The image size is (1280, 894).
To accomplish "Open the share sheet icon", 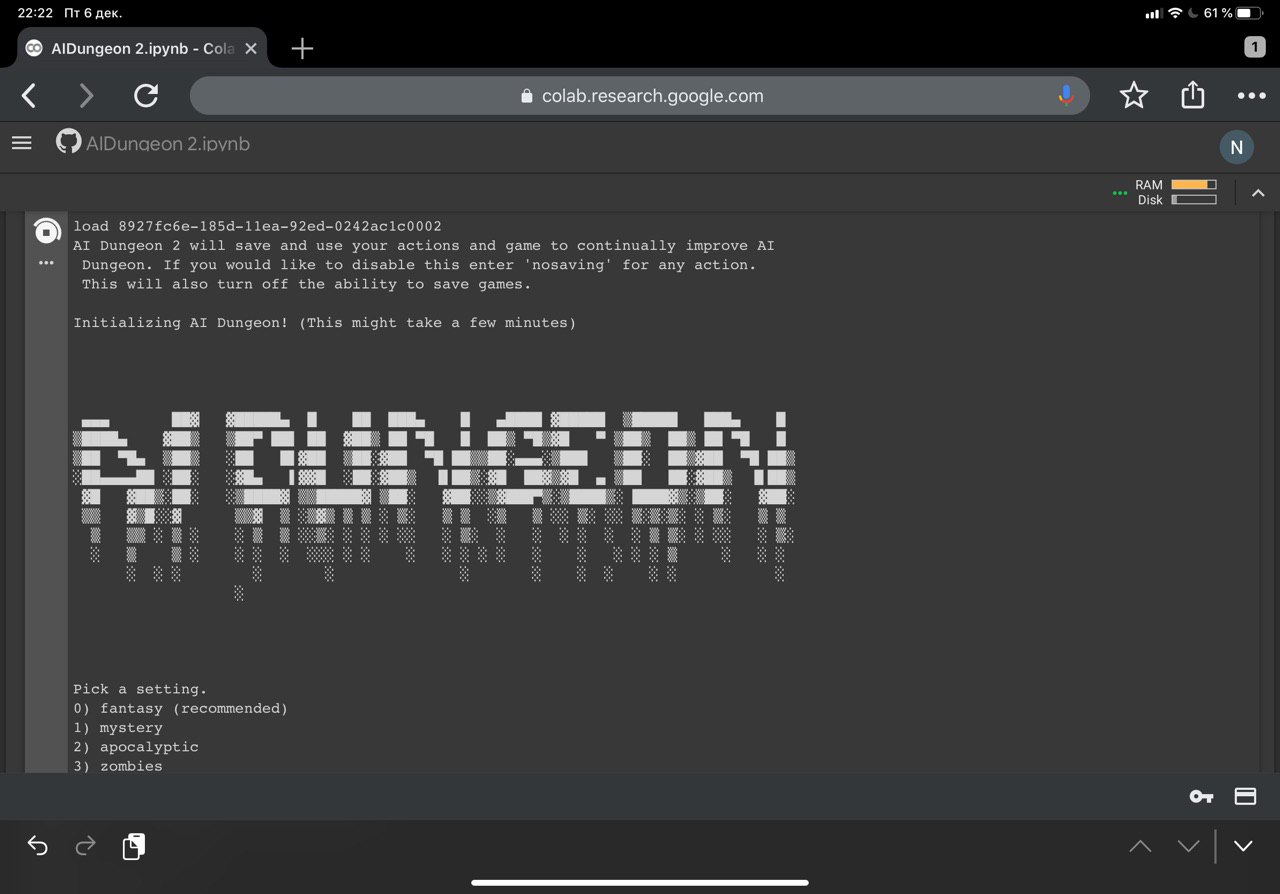I will pos(1192,95).
